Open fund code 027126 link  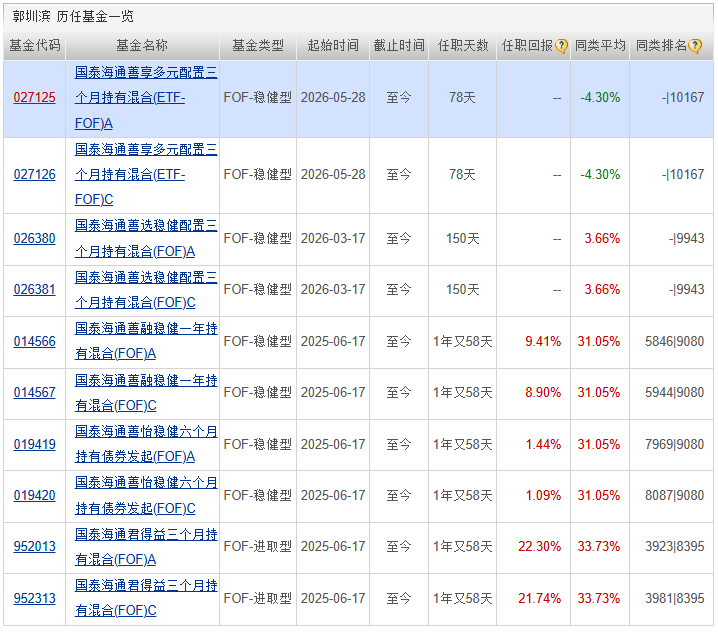[34, 175]
